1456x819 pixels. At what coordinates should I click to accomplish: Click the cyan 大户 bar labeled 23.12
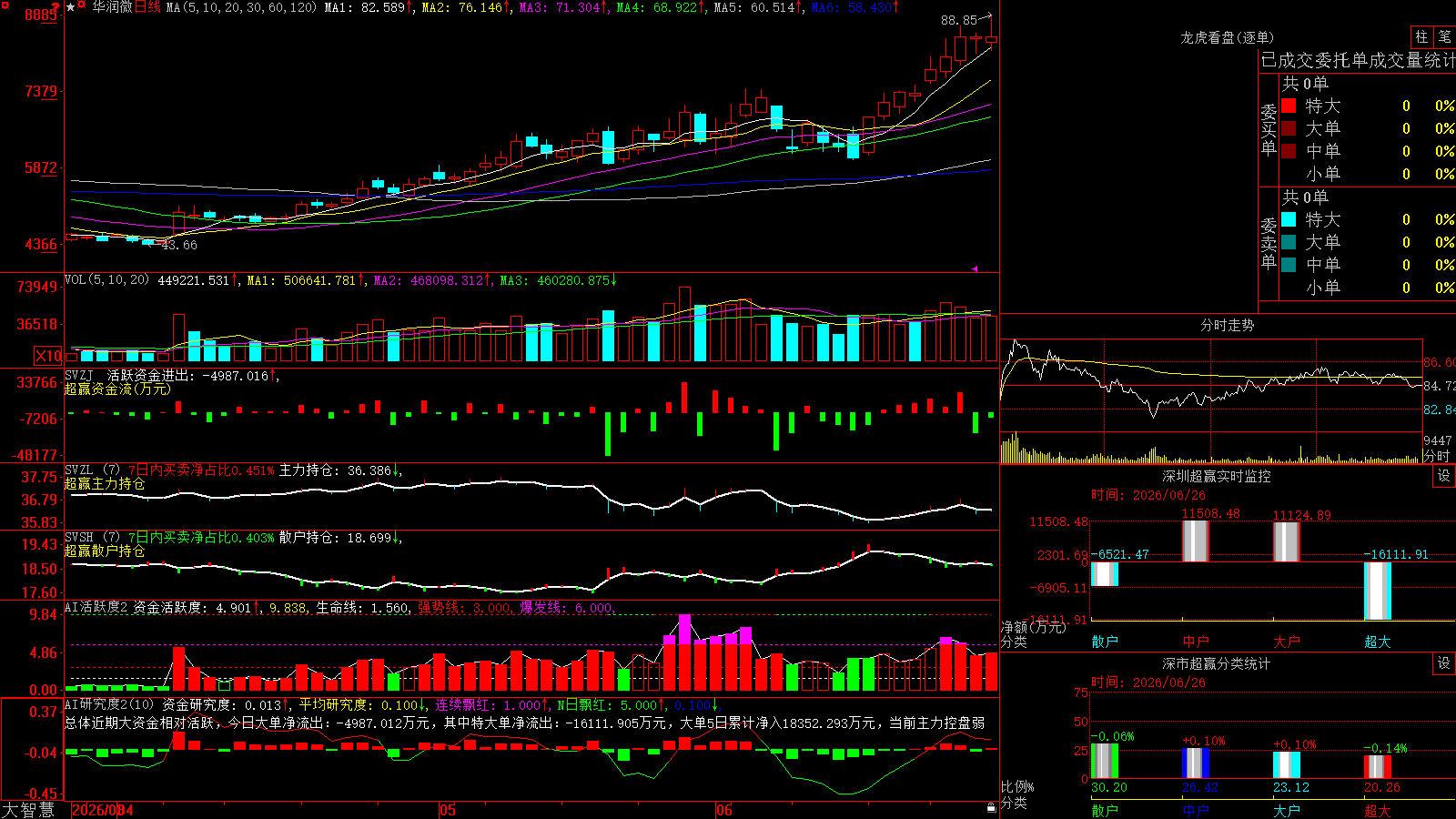point(1287,765)
